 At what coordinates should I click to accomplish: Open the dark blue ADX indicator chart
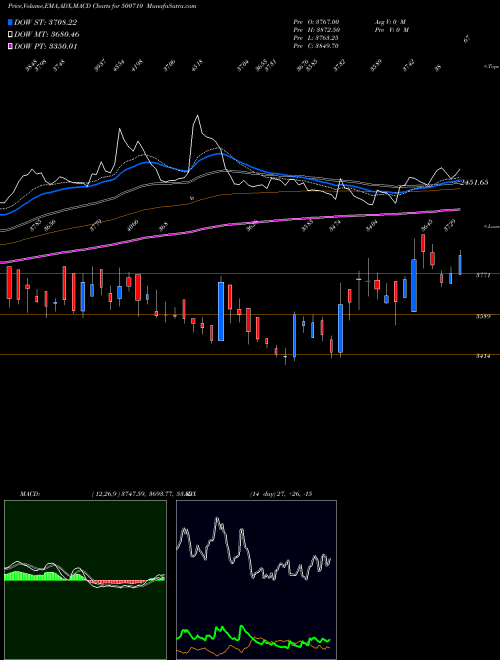[x=256, y=580]
